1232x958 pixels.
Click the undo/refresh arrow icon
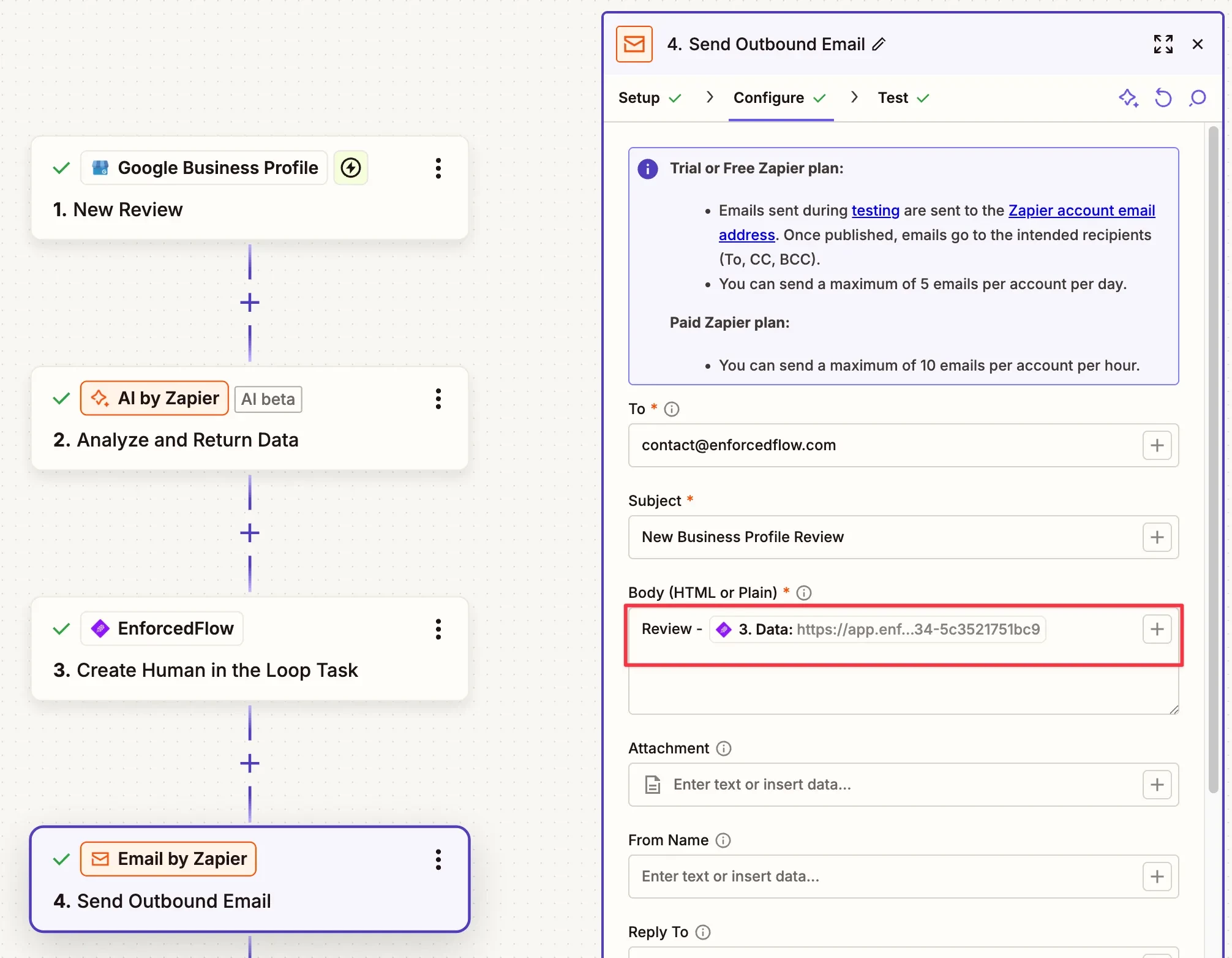coord(1163,98)
